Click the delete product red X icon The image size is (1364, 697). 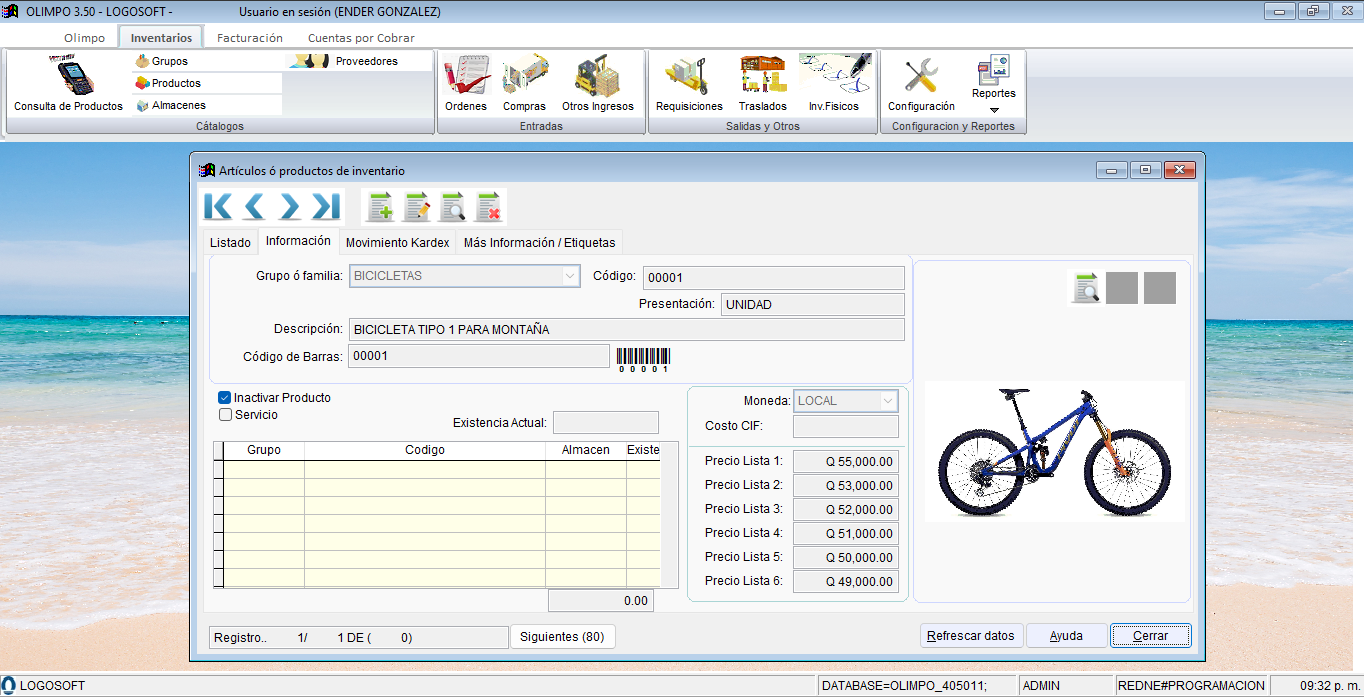[x=488, y=207]
